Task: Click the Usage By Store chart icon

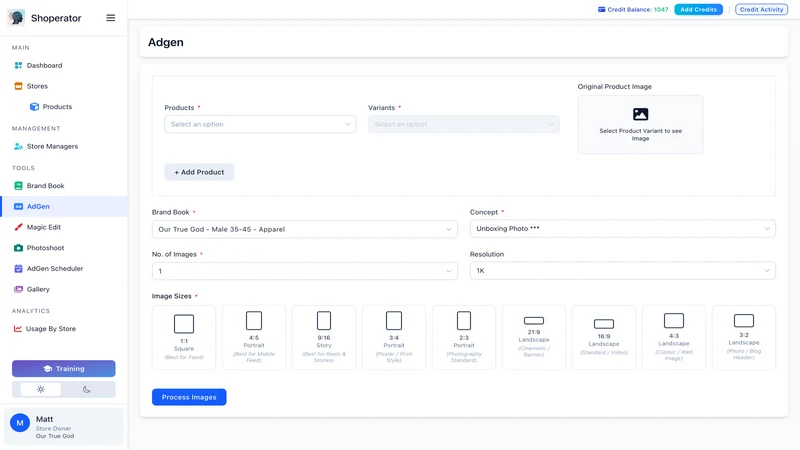Action: pyautogui.click(x=18, y=329)
